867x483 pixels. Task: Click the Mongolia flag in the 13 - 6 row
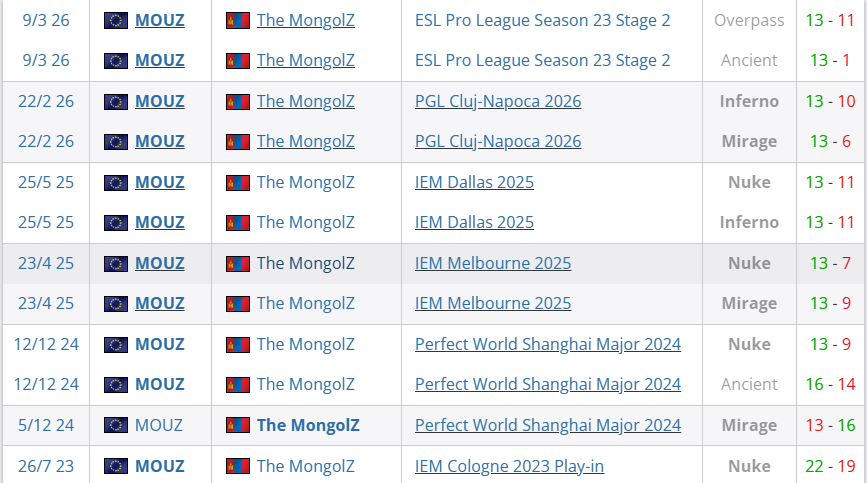click(238, 141)
